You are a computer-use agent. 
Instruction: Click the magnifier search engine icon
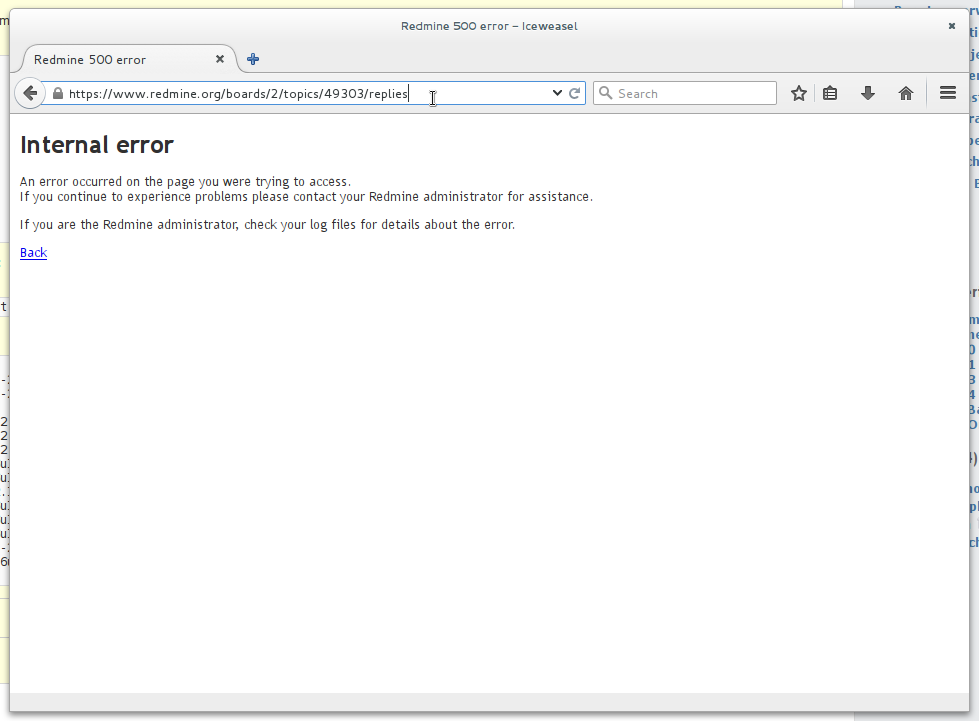point(605,93)
